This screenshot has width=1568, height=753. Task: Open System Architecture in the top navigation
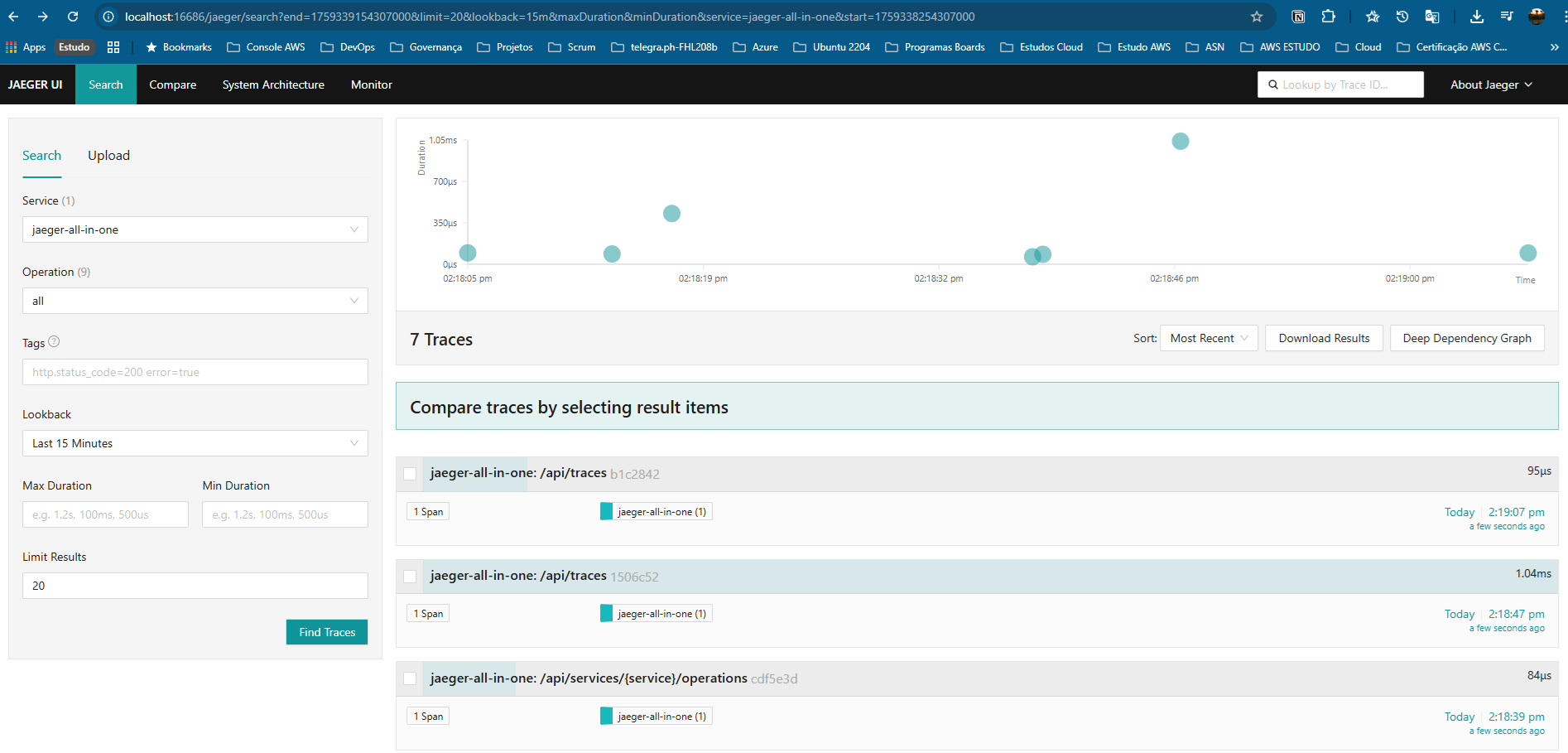pos(273,84)
